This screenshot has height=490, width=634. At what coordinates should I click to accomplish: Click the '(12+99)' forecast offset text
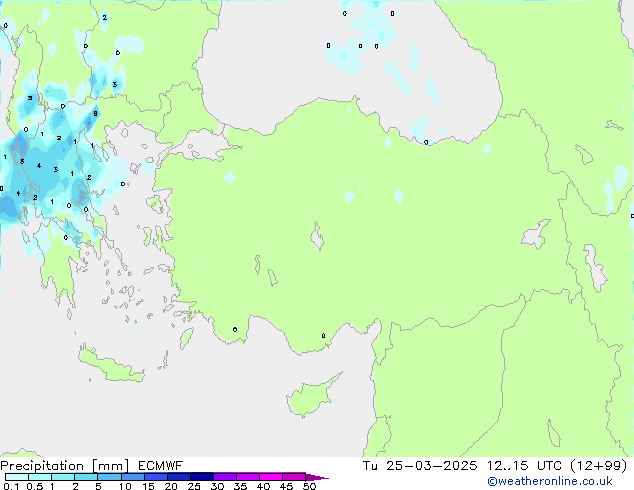(x=598, y=466)
